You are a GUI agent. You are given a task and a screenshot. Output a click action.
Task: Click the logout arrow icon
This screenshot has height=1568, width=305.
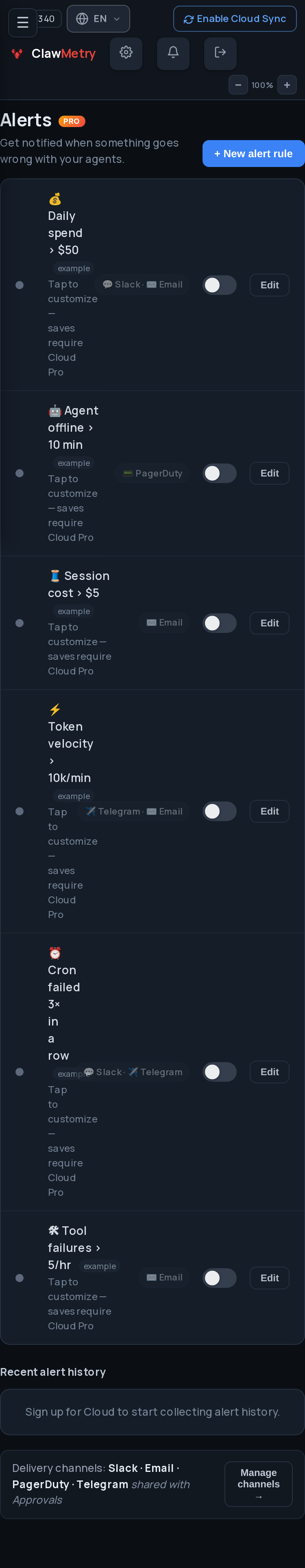220,53
